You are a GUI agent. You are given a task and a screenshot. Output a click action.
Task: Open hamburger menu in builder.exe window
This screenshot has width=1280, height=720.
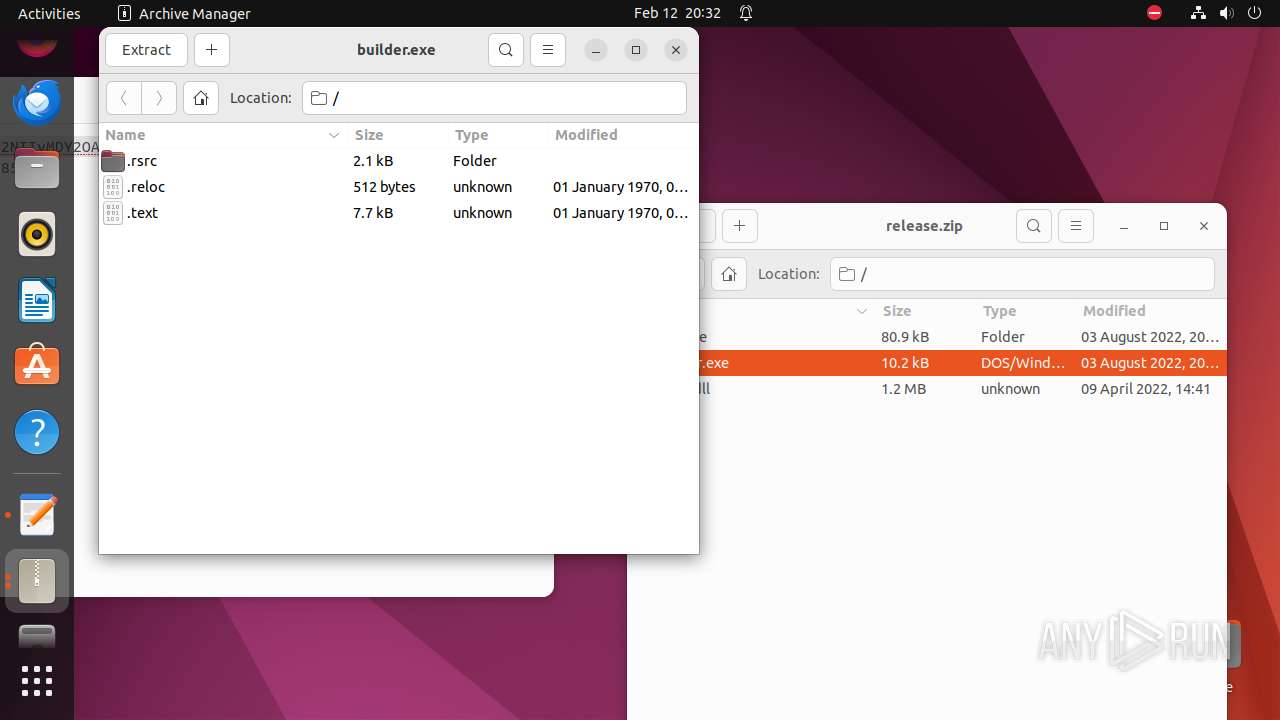pyautogui.click(x=548, y=50)
